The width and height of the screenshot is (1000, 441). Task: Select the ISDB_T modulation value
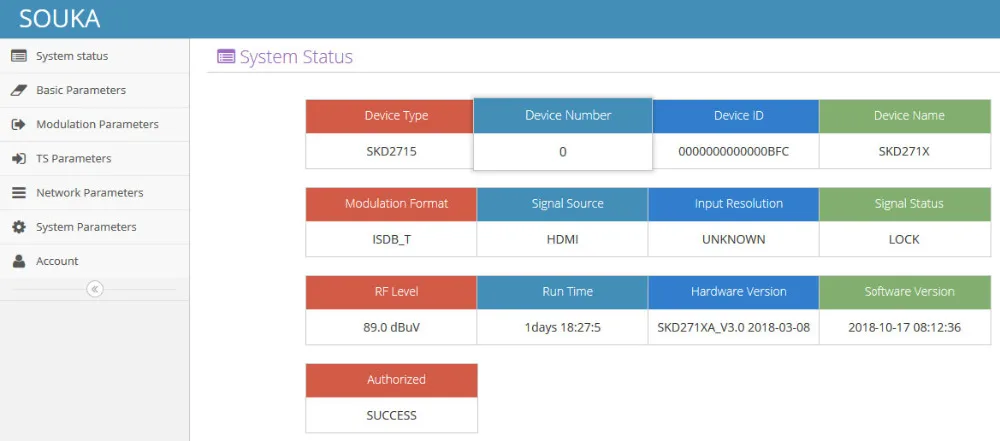tap(391, 240)
